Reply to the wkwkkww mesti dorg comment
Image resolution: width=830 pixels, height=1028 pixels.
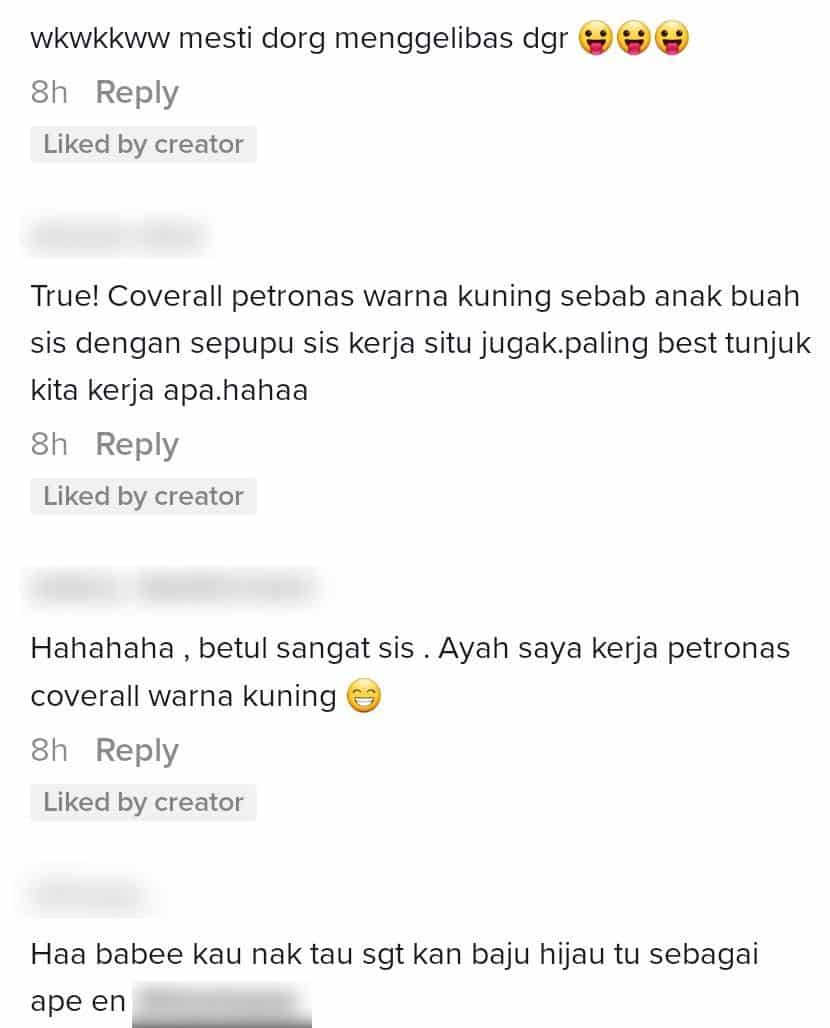click(137, 92)
